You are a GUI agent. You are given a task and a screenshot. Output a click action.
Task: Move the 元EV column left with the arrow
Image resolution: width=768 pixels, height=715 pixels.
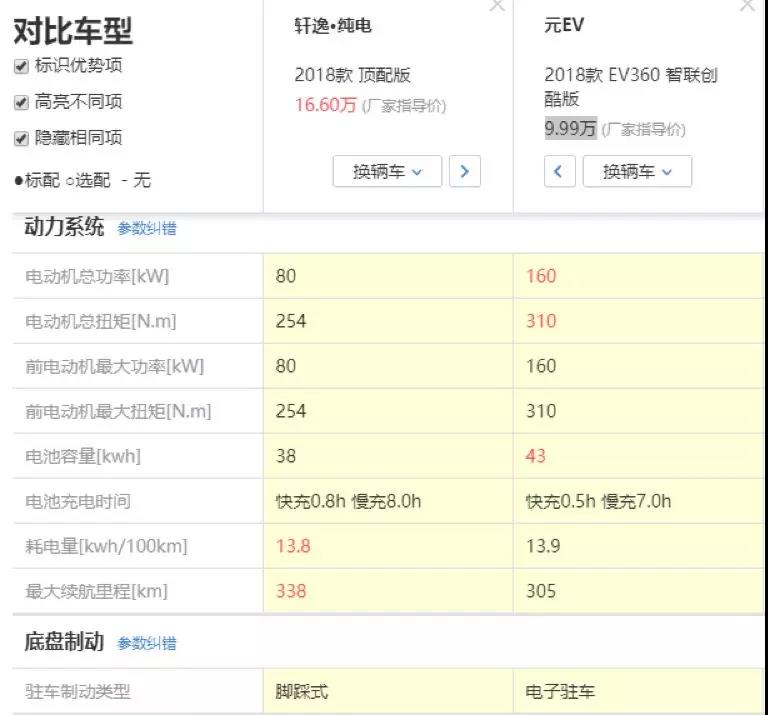click(x=559, y=171)
